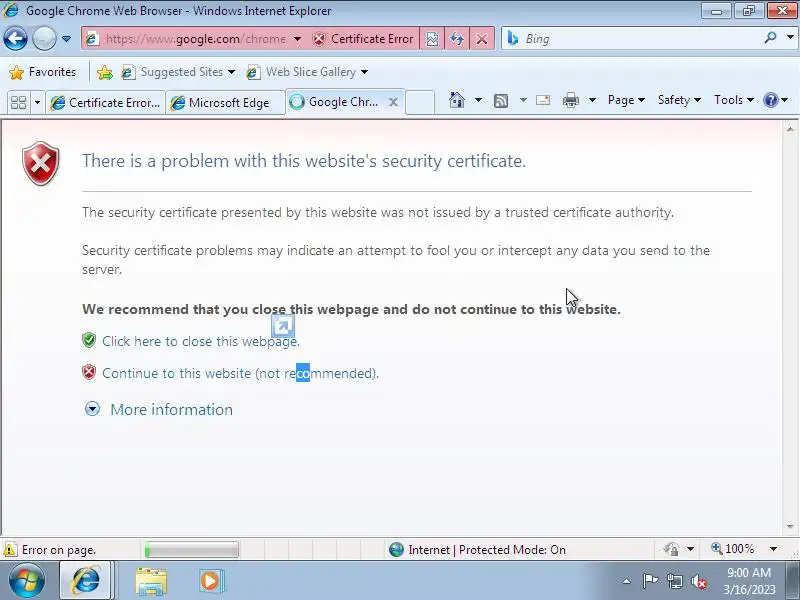Open the Favorites center
This screenshot has height=600, width=800.
(43, 72)
